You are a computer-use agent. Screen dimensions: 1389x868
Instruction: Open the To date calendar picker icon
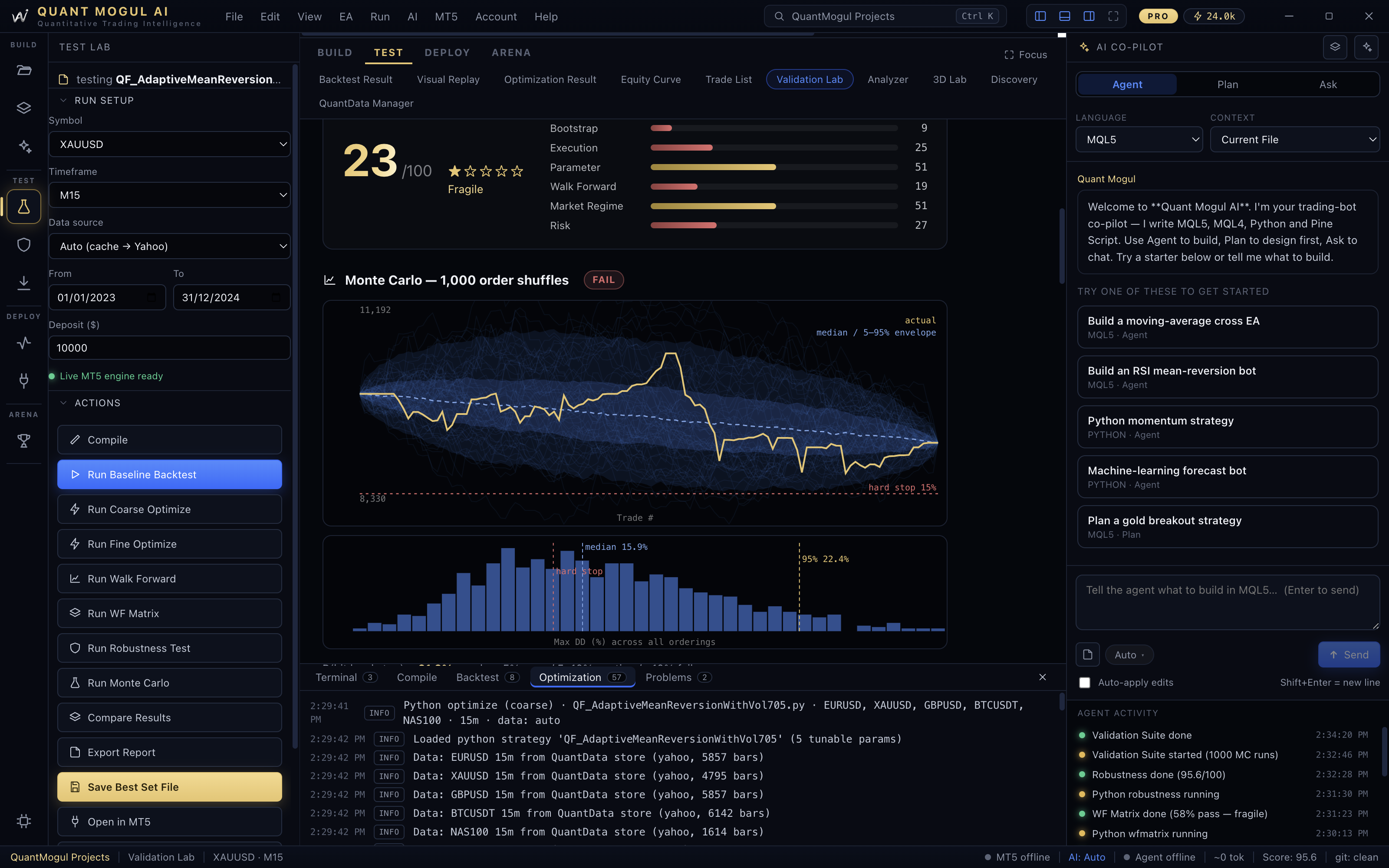(276, 297)
